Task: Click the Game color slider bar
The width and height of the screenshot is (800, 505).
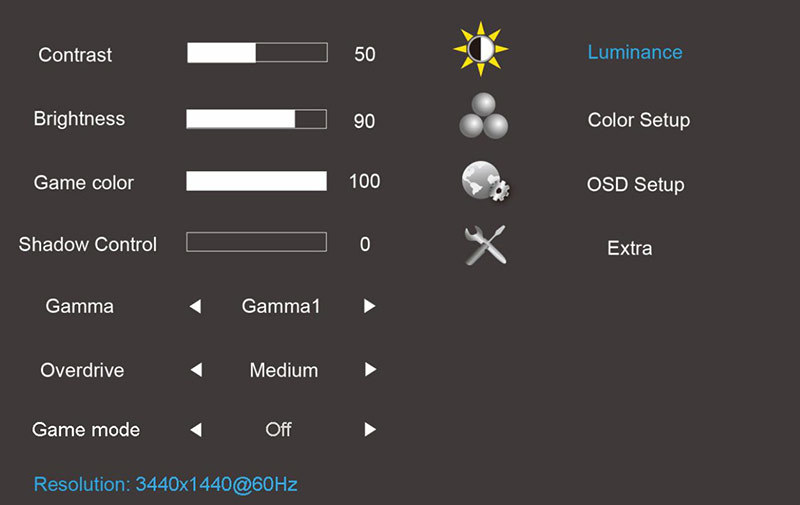Action: pos(256,181)
